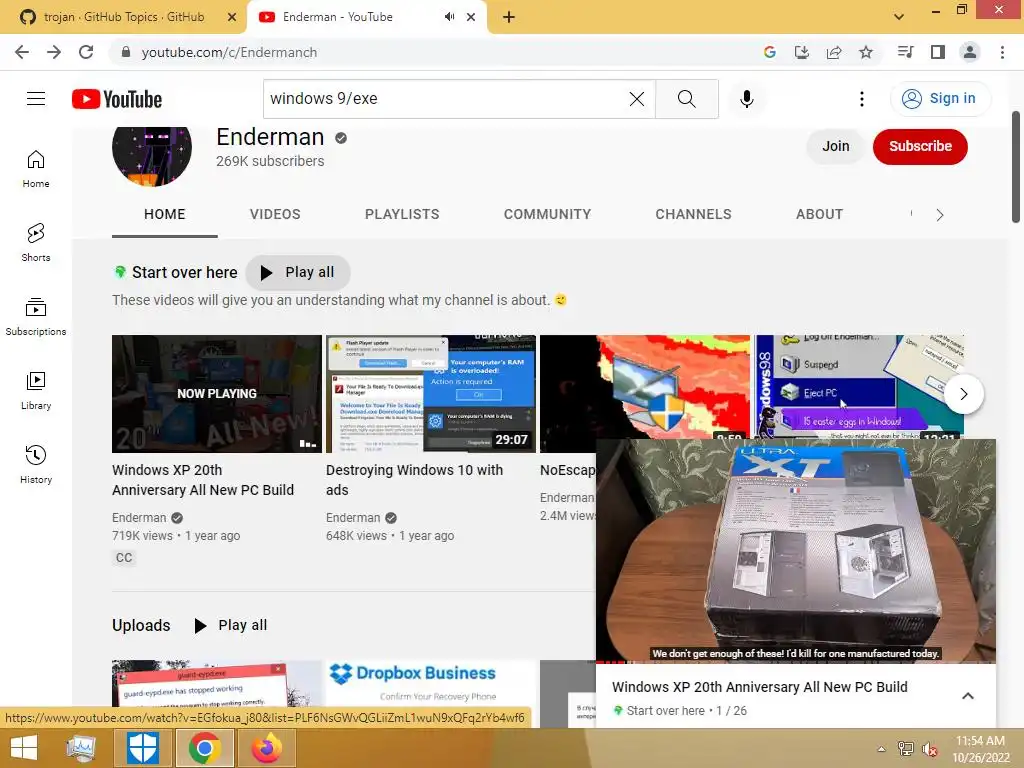This screenshot has width=1024, height=768.
Task: Switch to the VIDEOS tab
Action: coord(275,215)
